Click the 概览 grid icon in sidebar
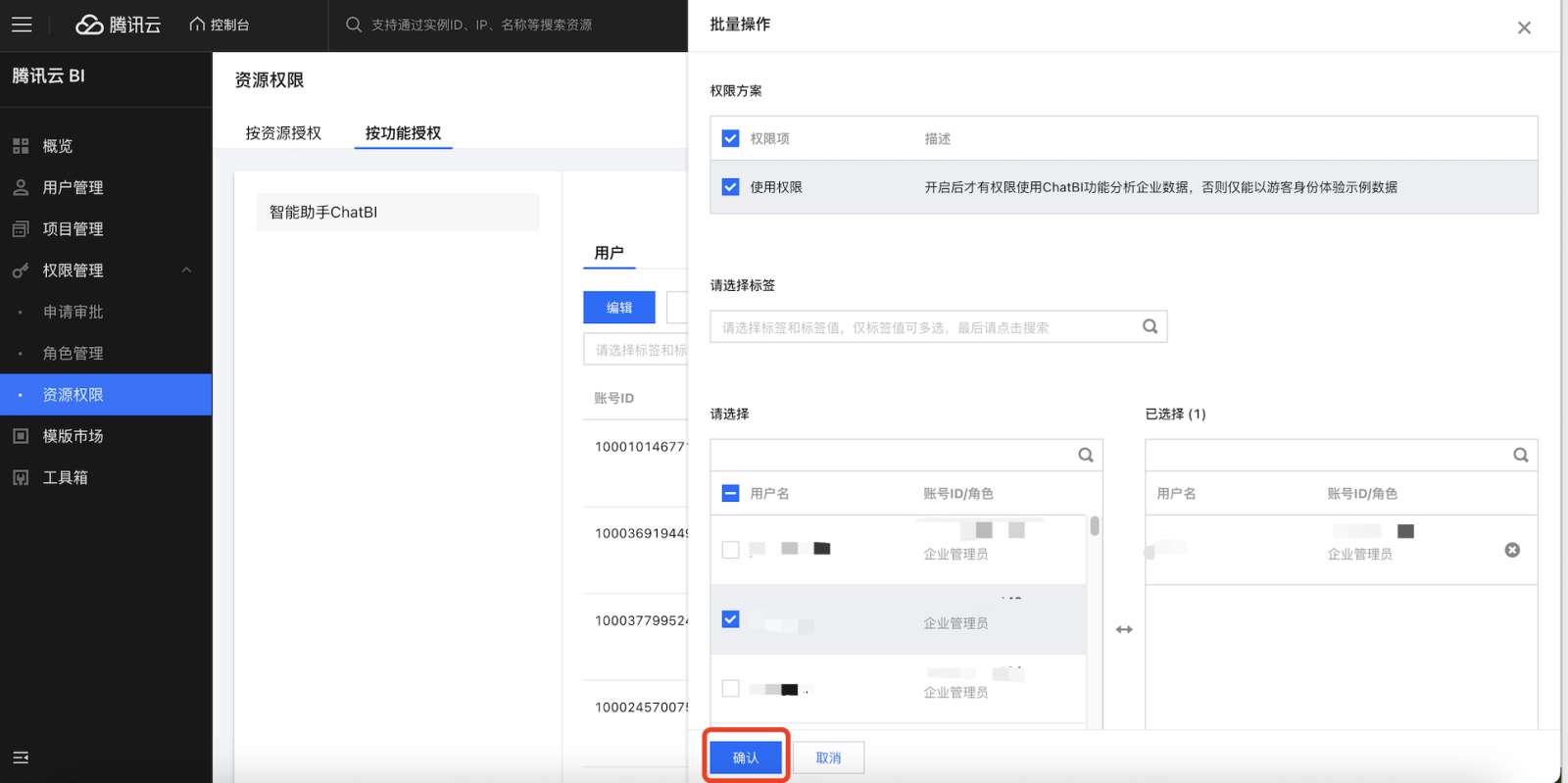Screen dimensions: 1568x783 point(21,146)
